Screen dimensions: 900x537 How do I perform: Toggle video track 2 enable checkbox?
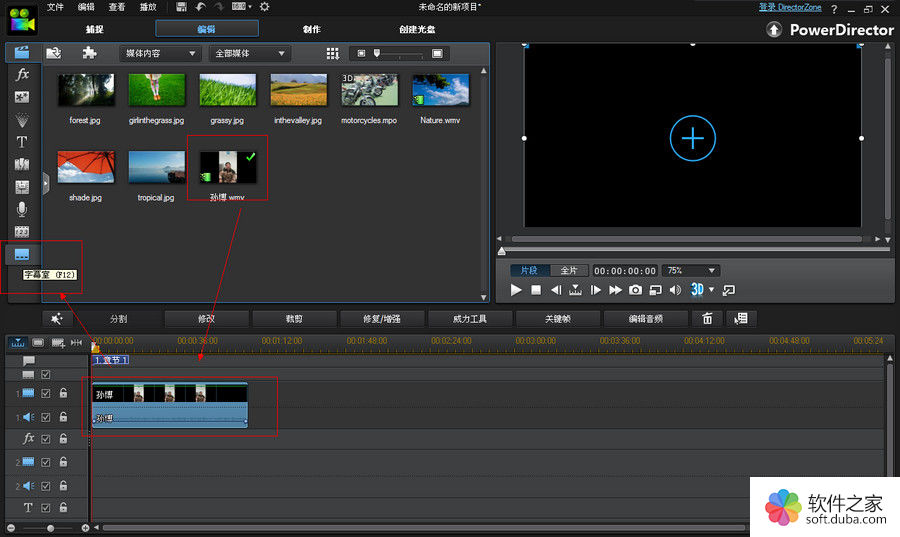click(46, 462)
